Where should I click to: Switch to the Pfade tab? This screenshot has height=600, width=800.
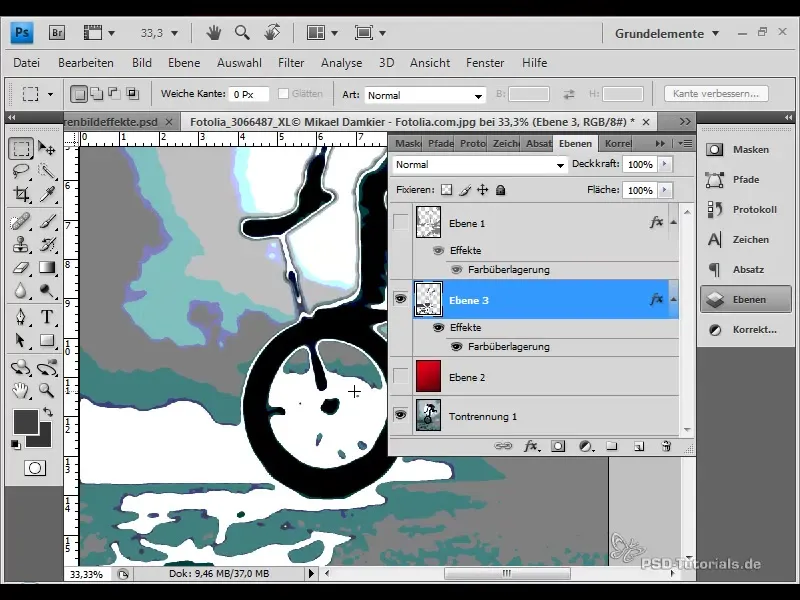tap(440, 144)
